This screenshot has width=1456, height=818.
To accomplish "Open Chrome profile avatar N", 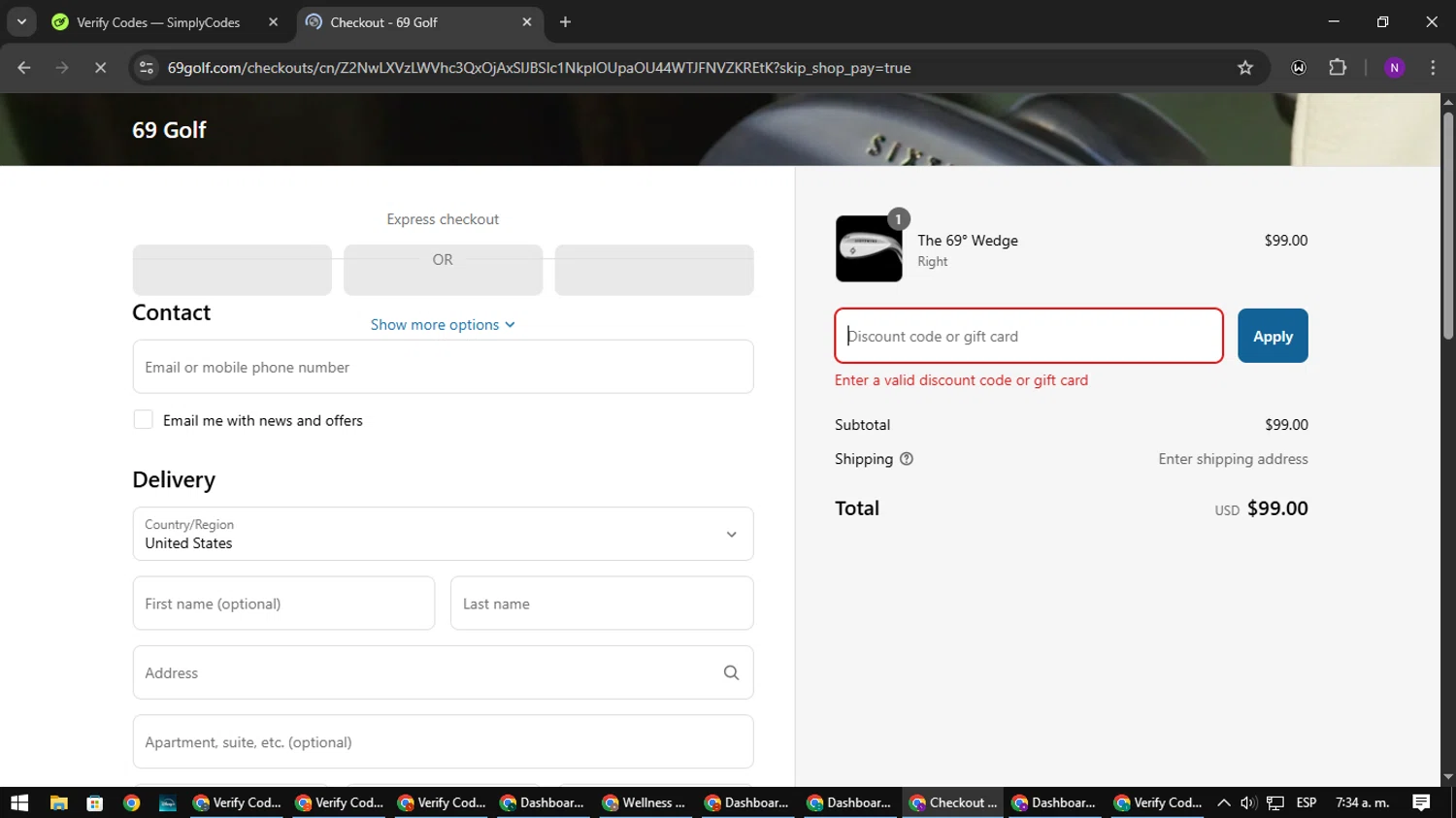I will [x=1394, y=68].
